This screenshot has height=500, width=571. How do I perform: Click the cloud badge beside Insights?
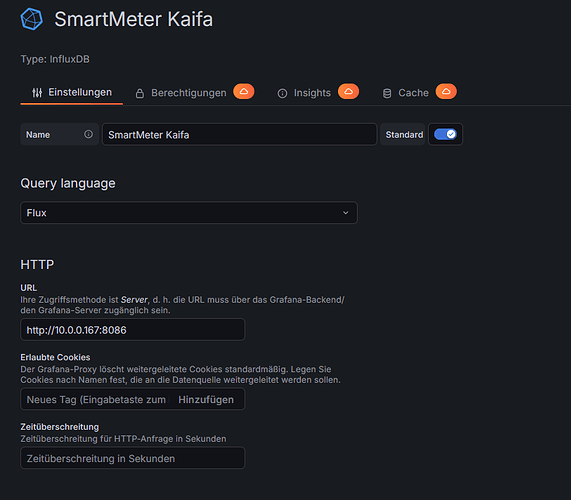(348, 91)
